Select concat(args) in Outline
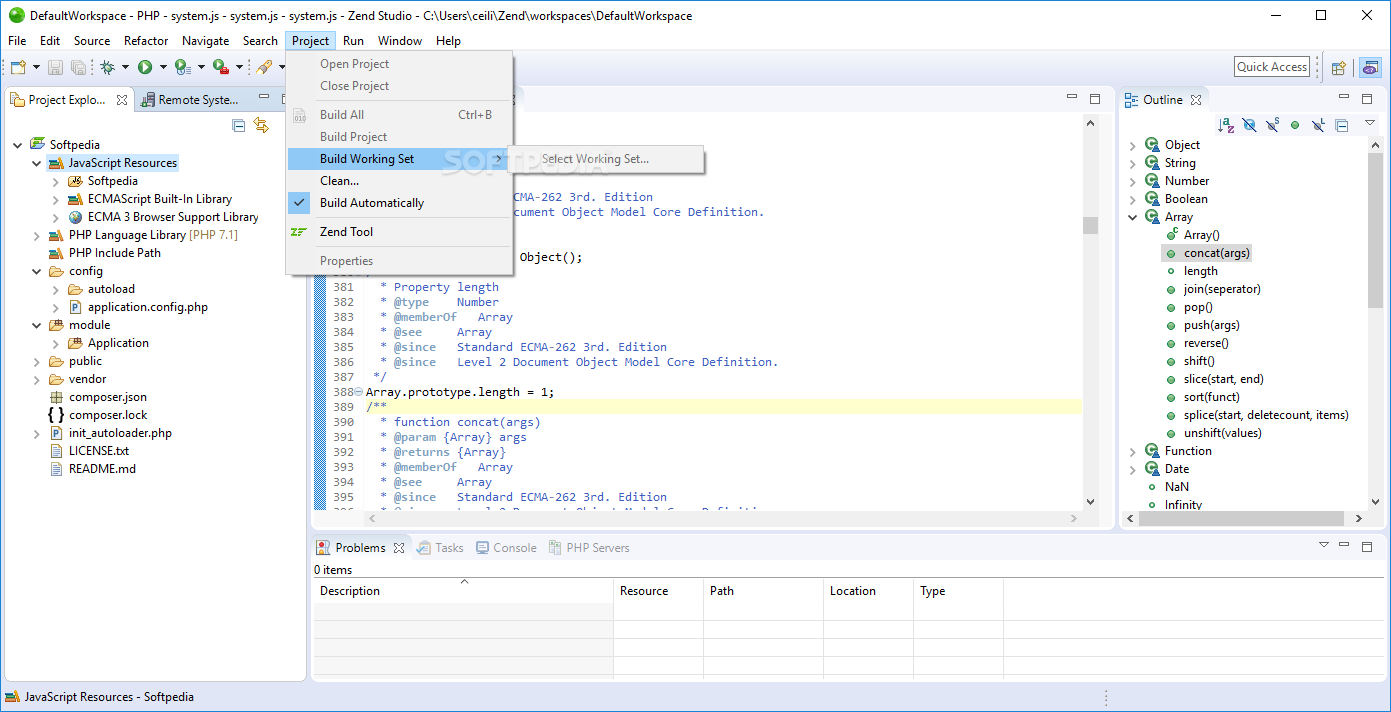Image resolution: width=1391 pixels, height=712 pixels. point(1216,253)
